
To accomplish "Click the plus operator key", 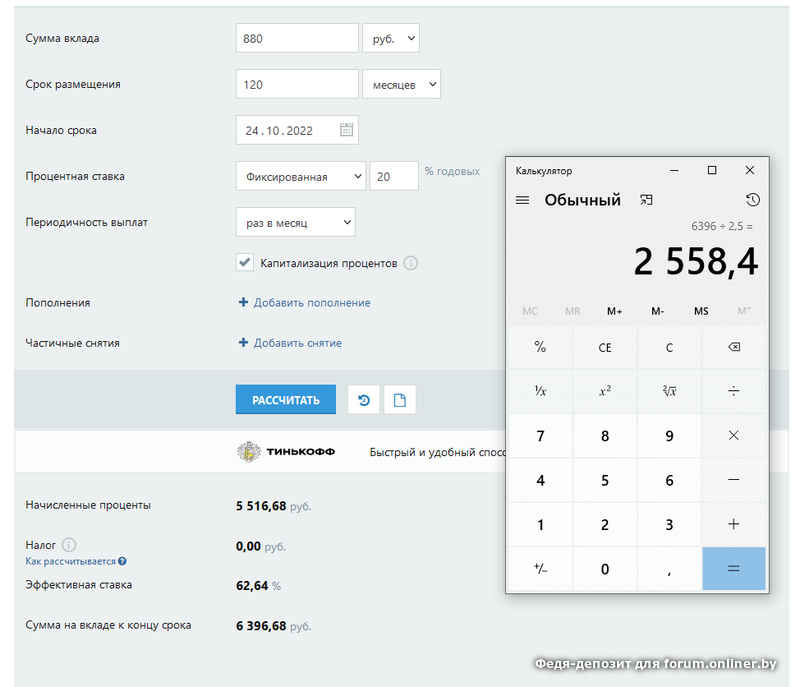I will coord(734,524).
